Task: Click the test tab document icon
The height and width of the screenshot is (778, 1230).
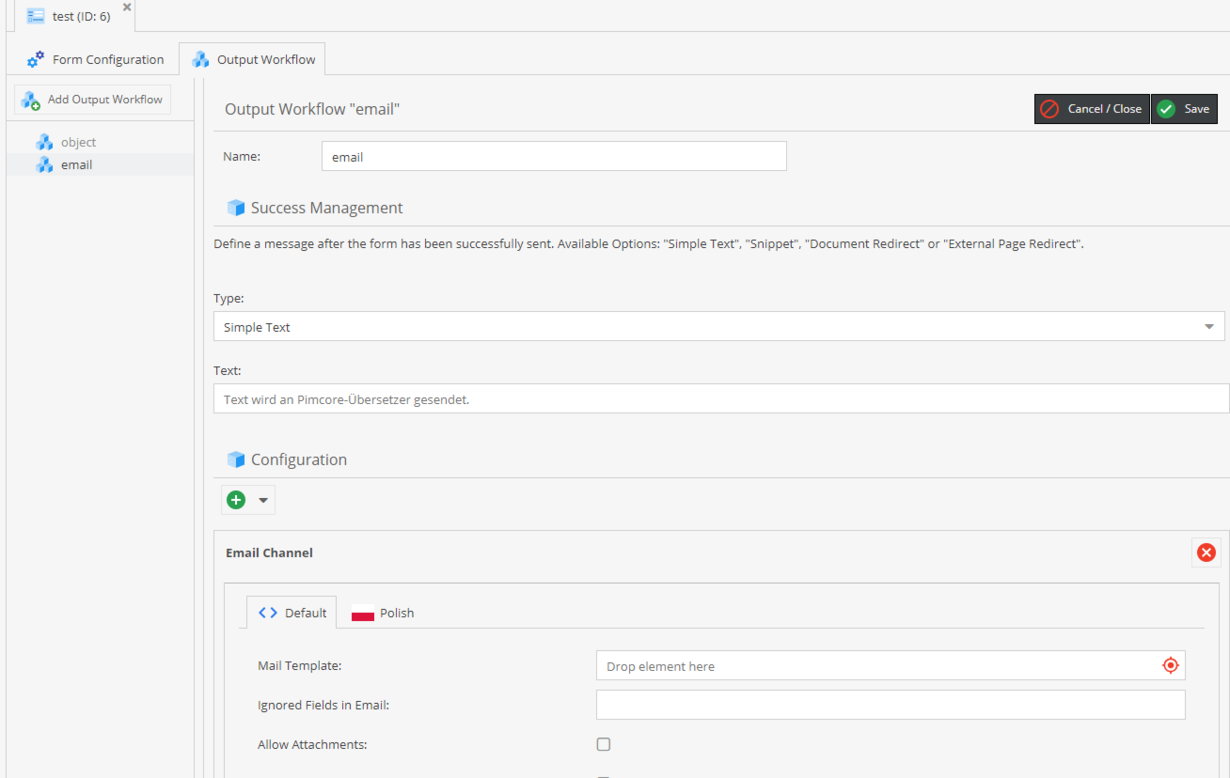Action: tap(36, 16)
